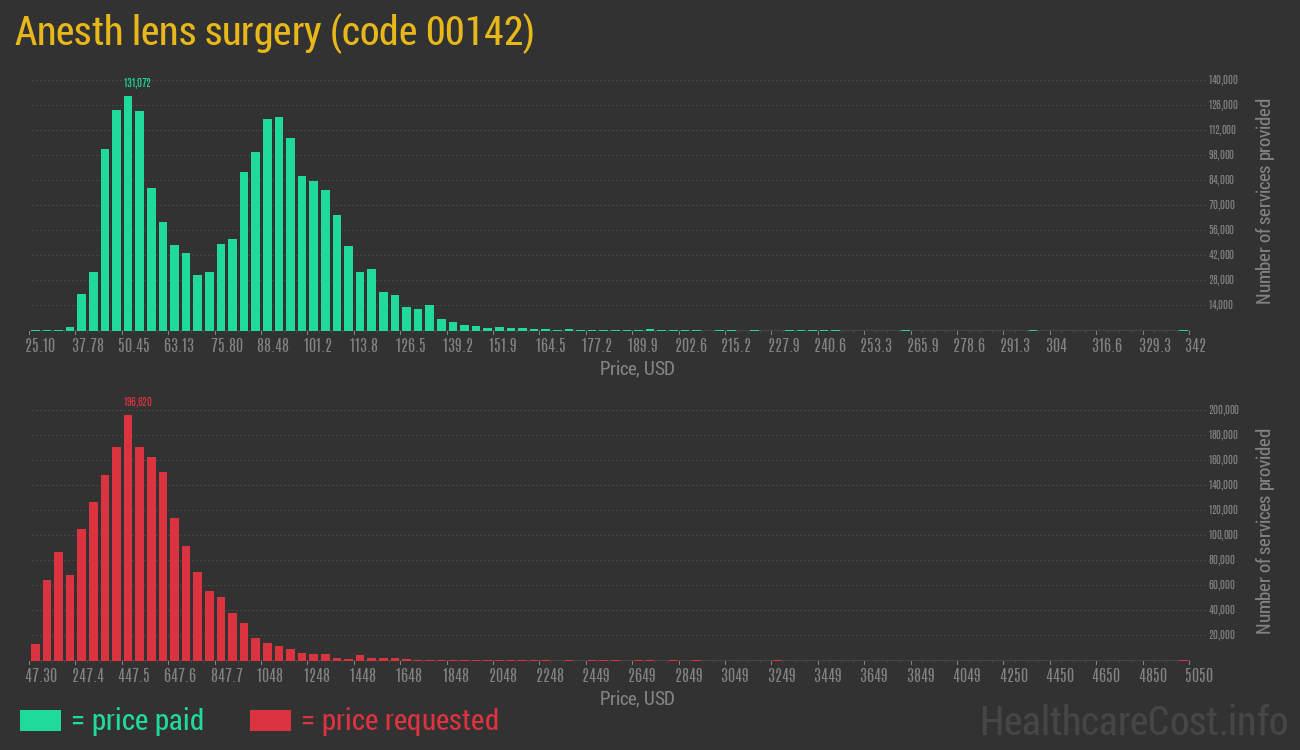Click the 131,072 peak value label

pyautogui.click(x=137, y=83)
